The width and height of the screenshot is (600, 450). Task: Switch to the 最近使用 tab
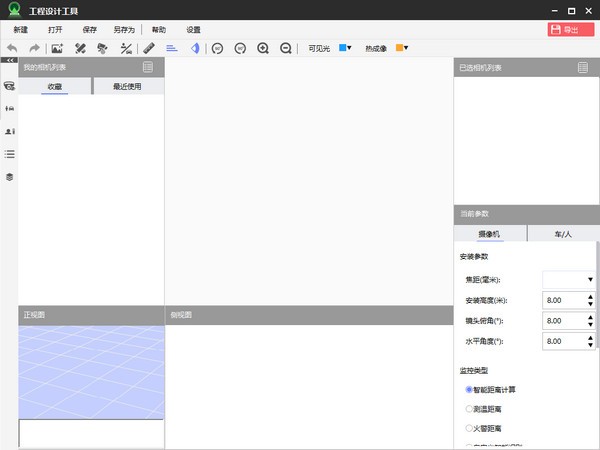tap(127, 87)
